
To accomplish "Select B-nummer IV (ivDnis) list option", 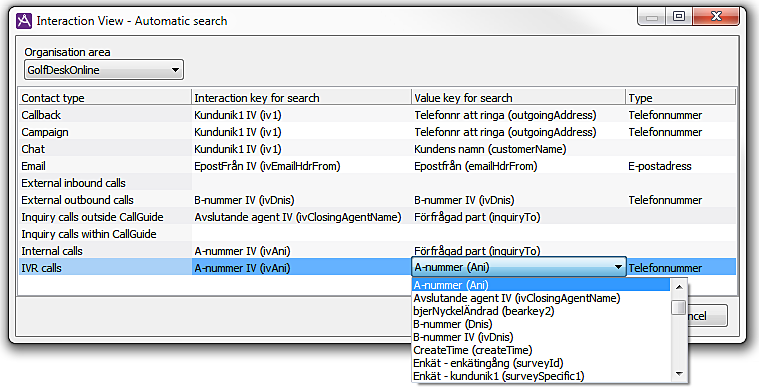I will coord(463,337).
